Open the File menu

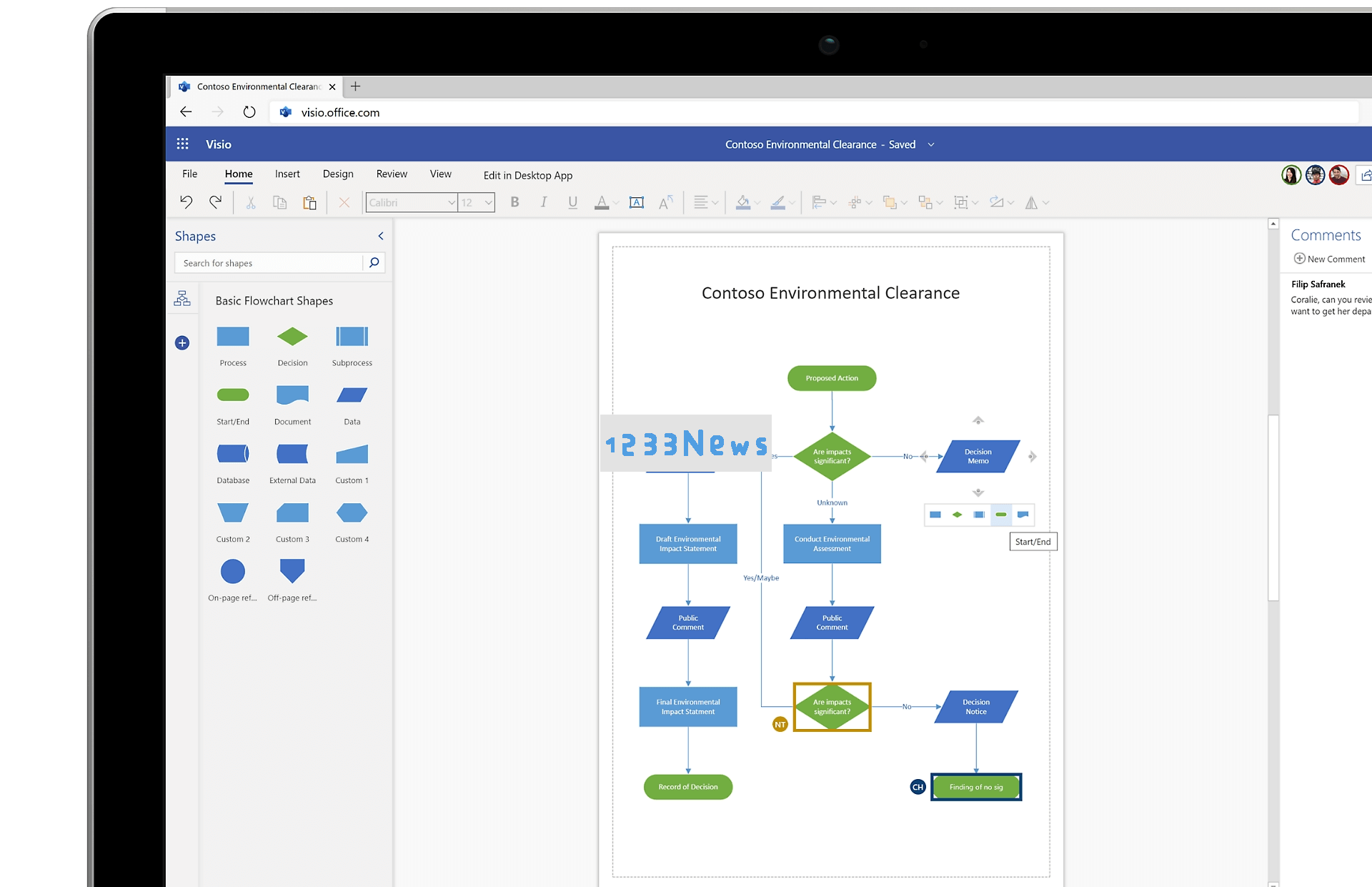coord(189,174)
